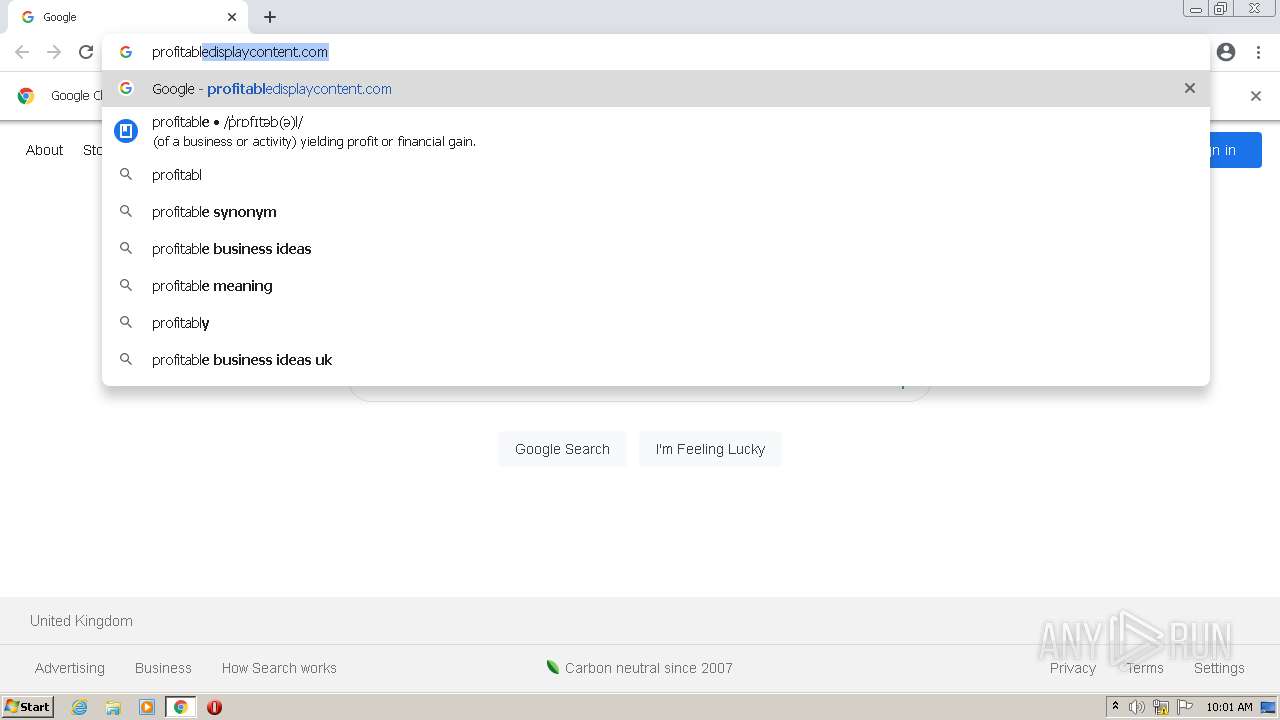This screenshot has width=1280, height=720.
Task: Go forward with the right arrow button
Action: tap(54, 52)
